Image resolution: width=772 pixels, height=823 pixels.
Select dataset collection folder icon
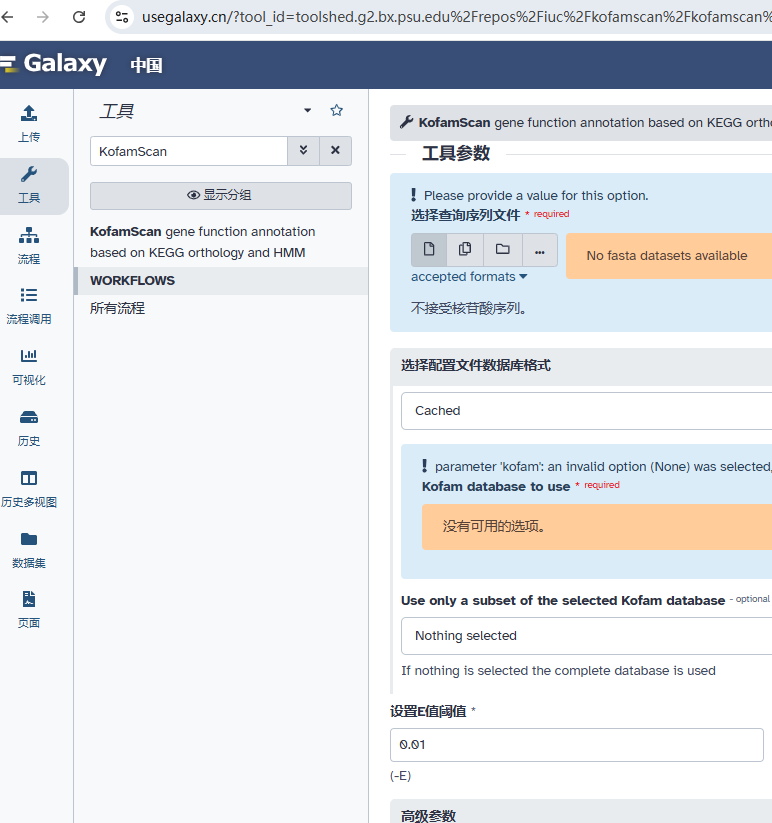coord(503,249)
